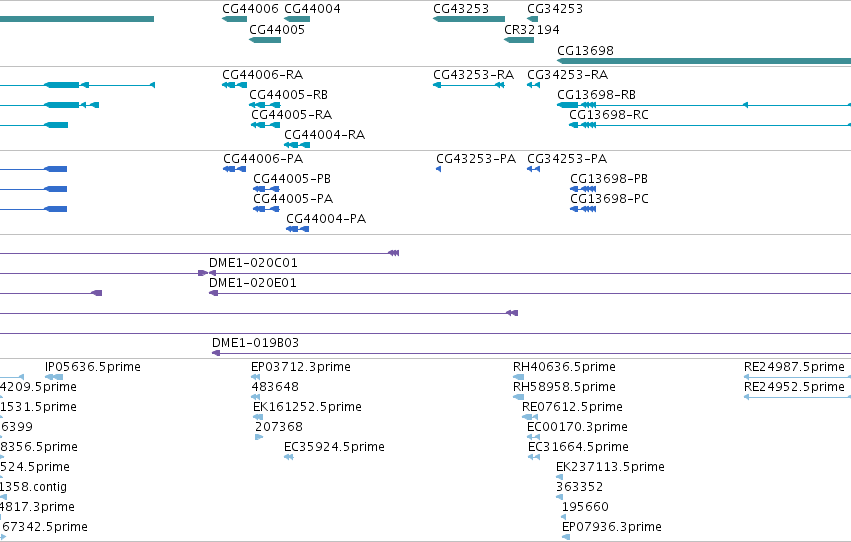
Task: Click the CG34253 gene label
Action: 555,9
